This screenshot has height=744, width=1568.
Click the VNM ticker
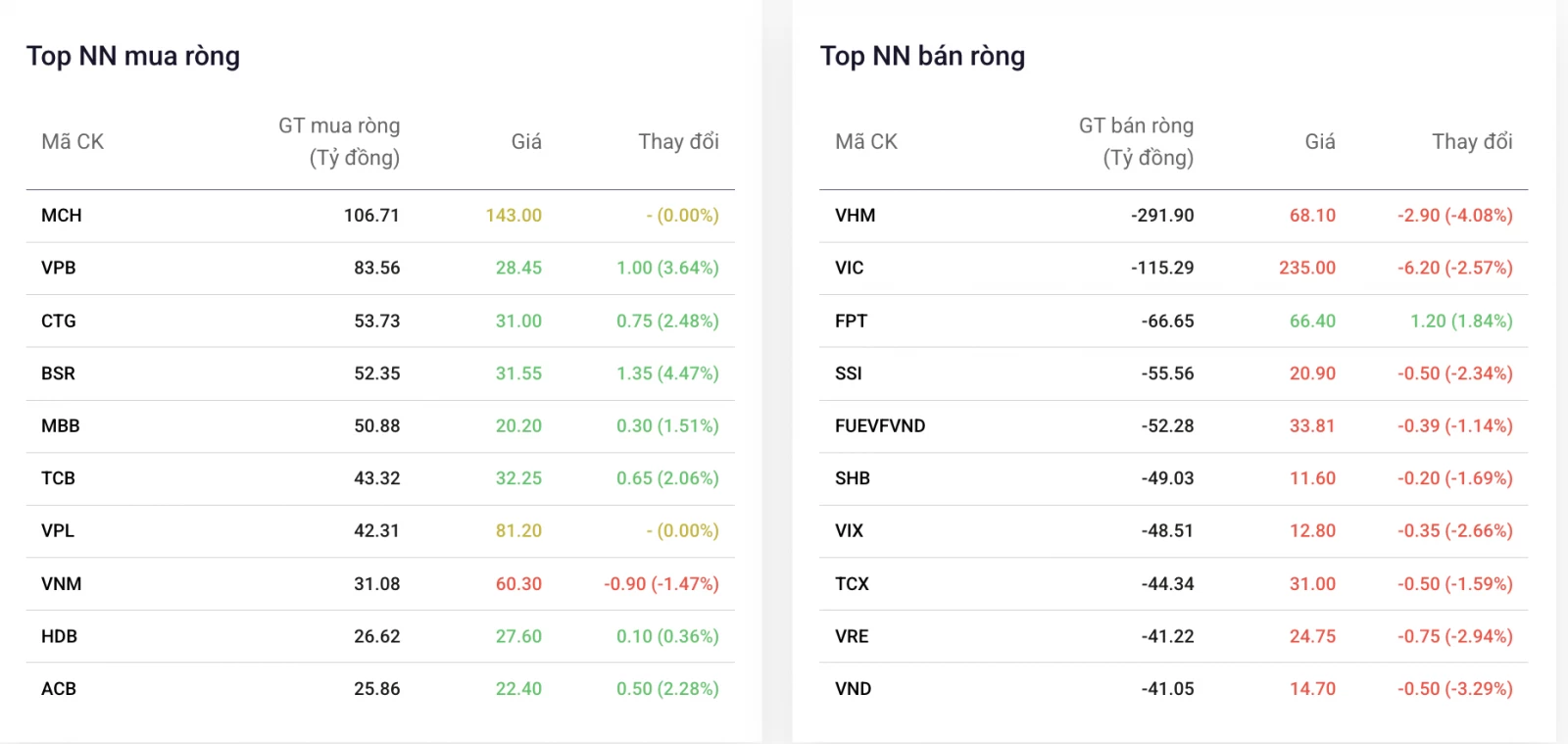click(62, 583)
